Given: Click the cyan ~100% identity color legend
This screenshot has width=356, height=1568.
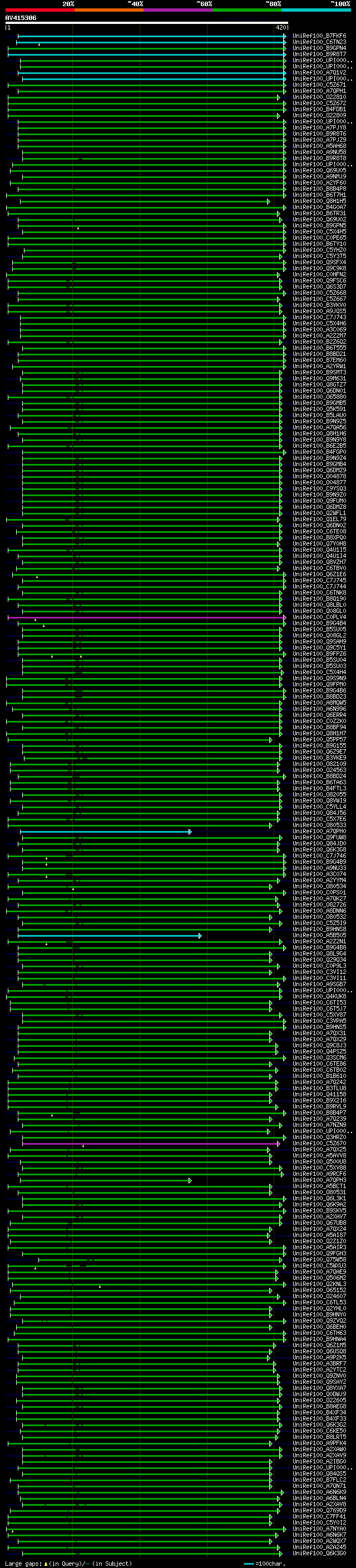Looking at the screenshot, I should click(316, 10).
